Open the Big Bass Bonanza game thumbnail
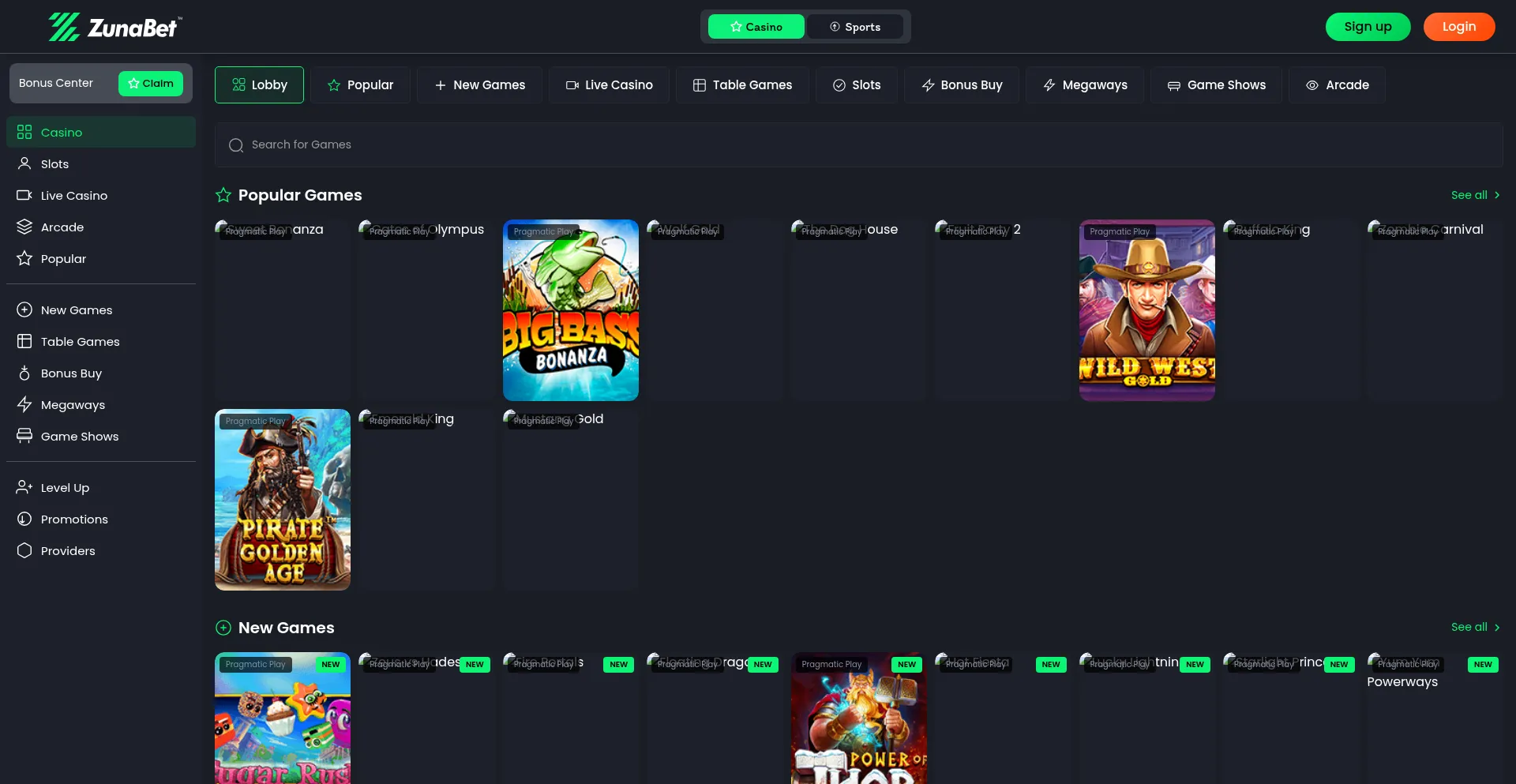 tap(571, 310)
